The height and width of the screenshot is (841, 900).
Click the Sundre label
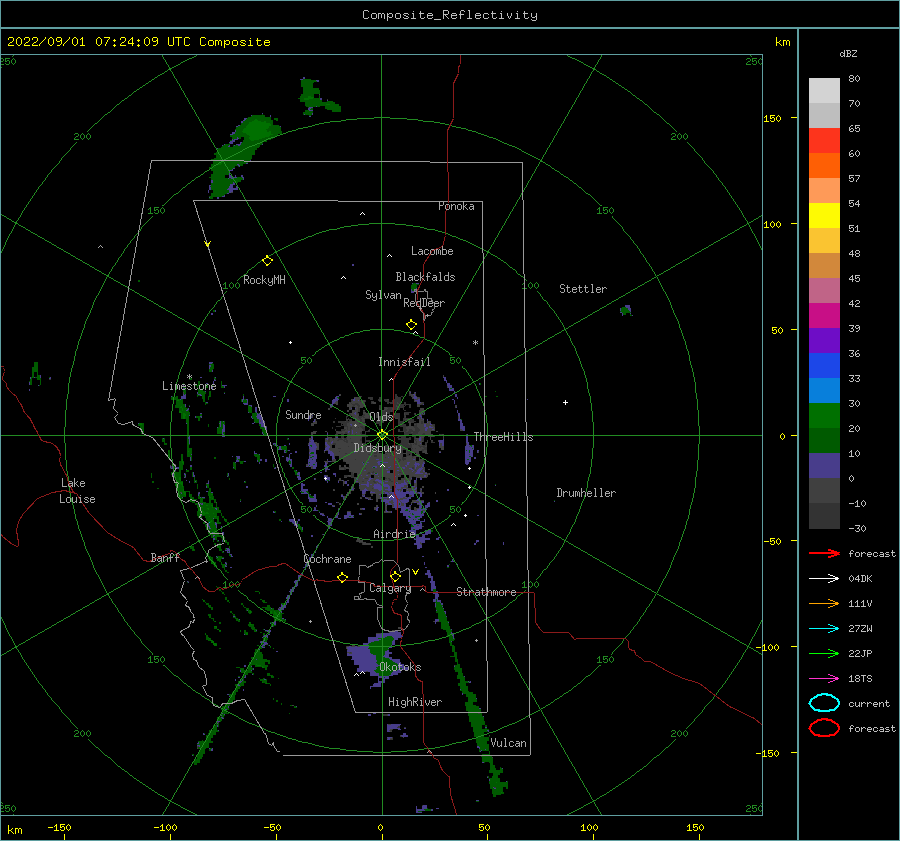coord(303,414)
